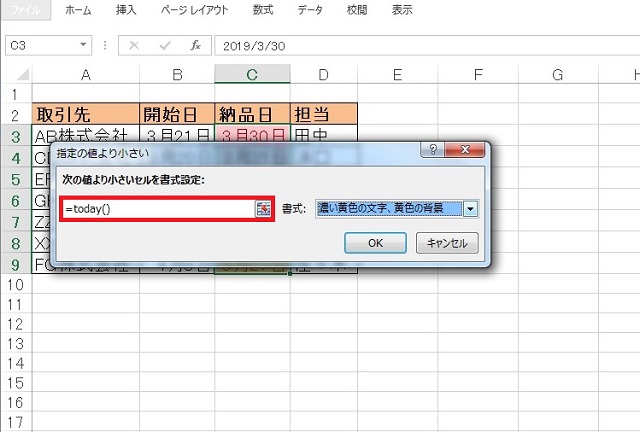Click the range selector icon in dialog
Screen dimensions: 640x432
point(264,208)
